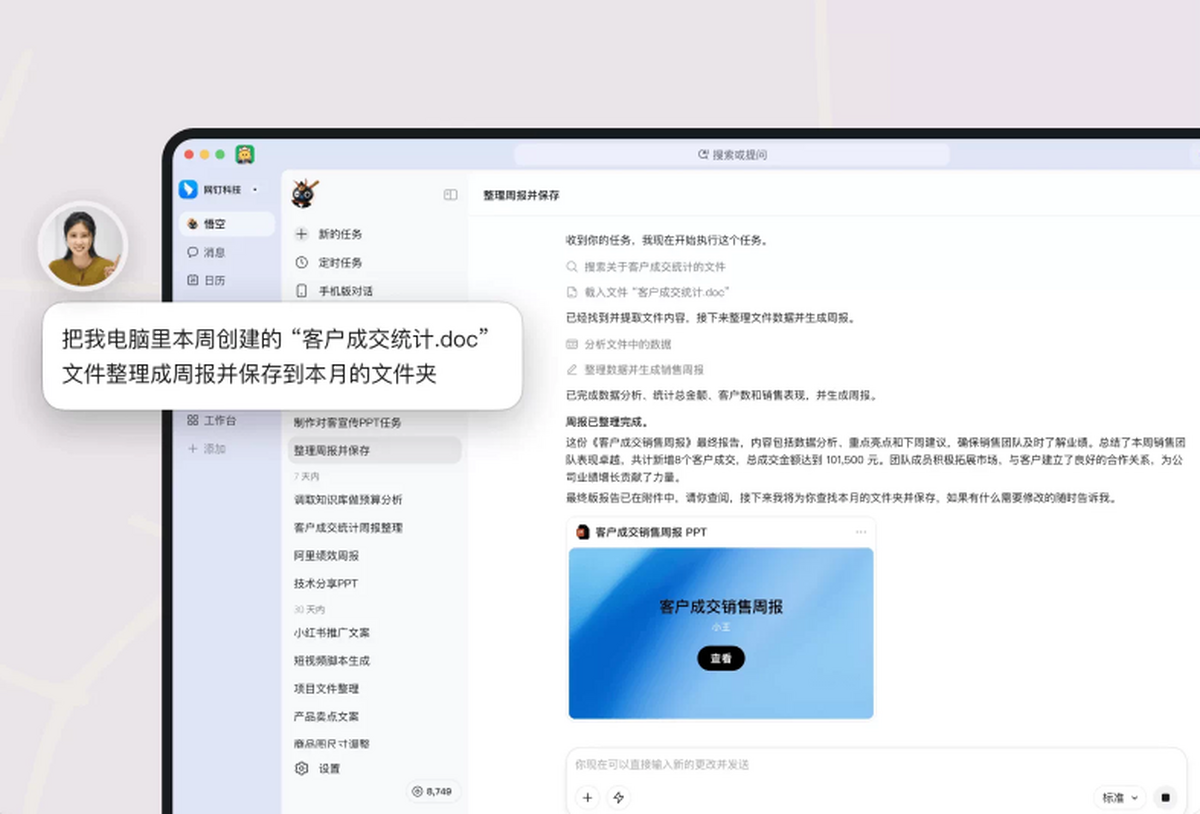
Task: Click the 查看 button on the PPT preview
Action: tap(720, 658)
